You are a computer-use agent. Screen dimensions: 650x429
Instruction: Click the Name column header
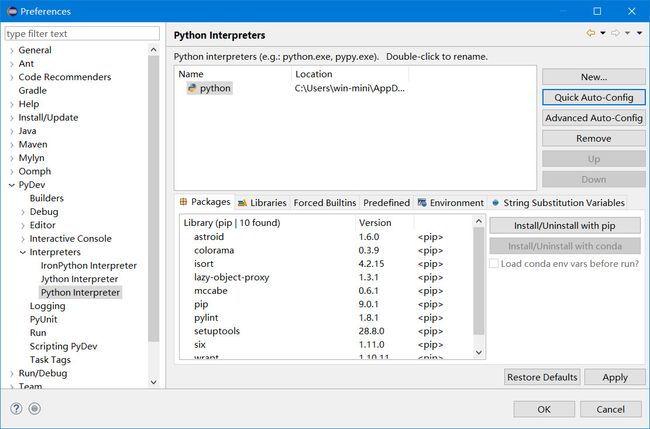click(x=233, y=74)
